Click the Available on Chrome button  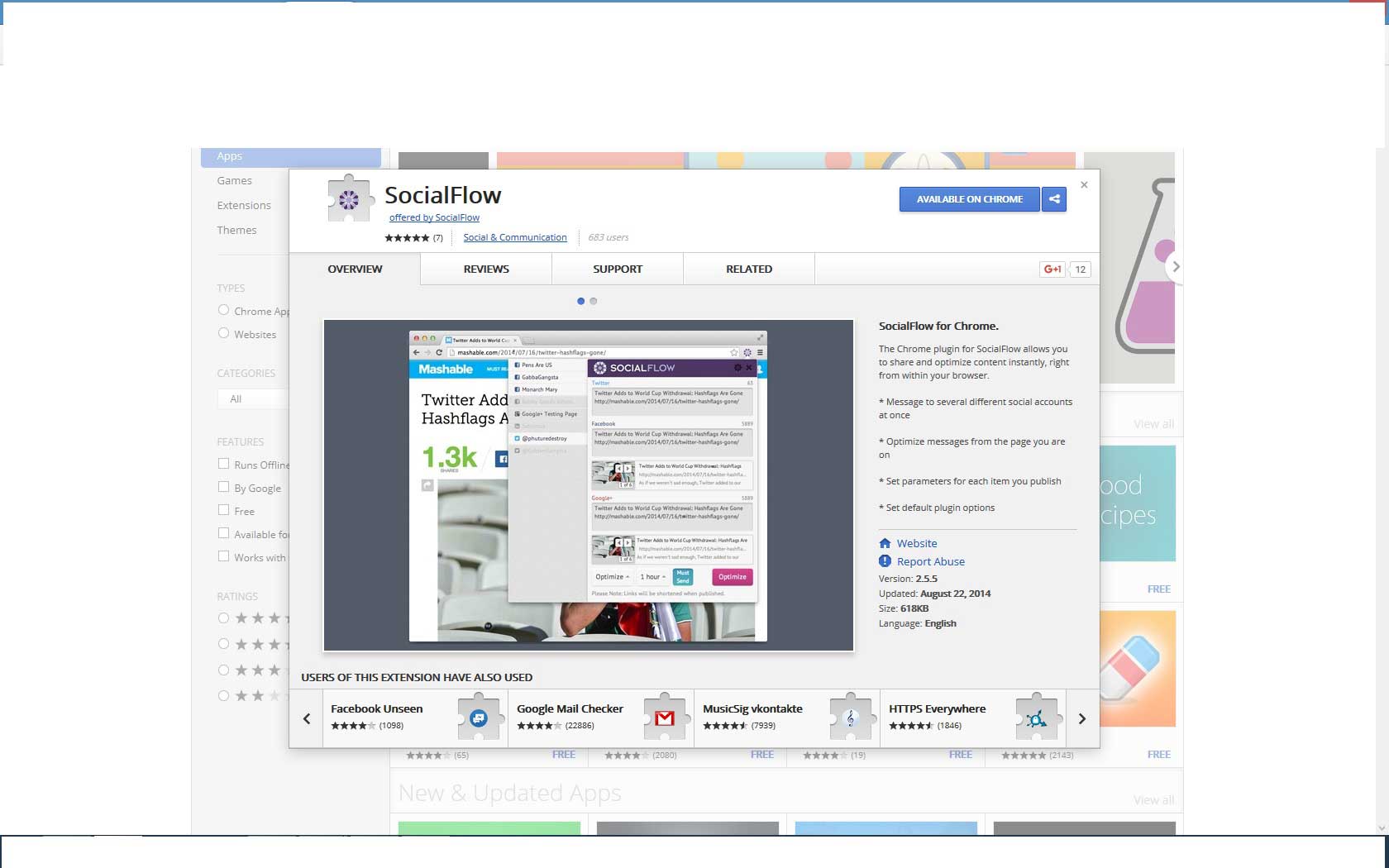[x=970, y=199]
